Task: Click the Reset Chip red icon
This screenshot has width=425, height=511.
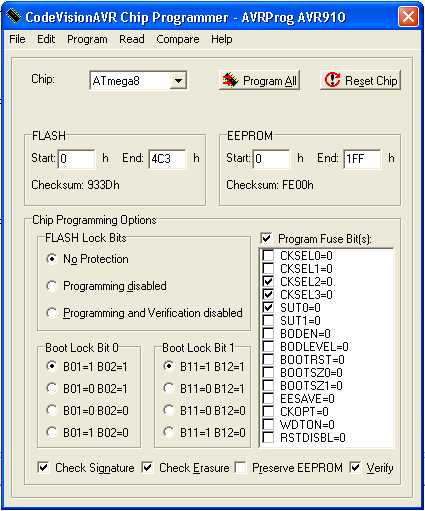Action: [x=332, y=80]
